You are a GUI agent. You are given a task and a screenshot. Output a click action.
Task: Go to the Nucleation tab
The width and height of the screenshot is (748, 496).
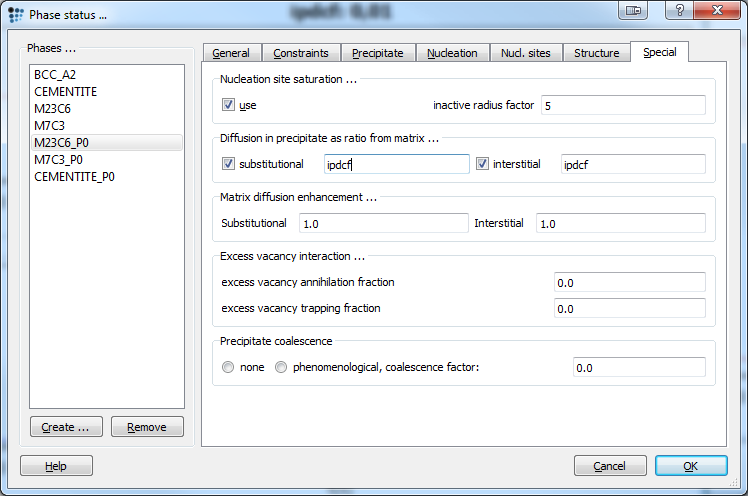(452, 53)
